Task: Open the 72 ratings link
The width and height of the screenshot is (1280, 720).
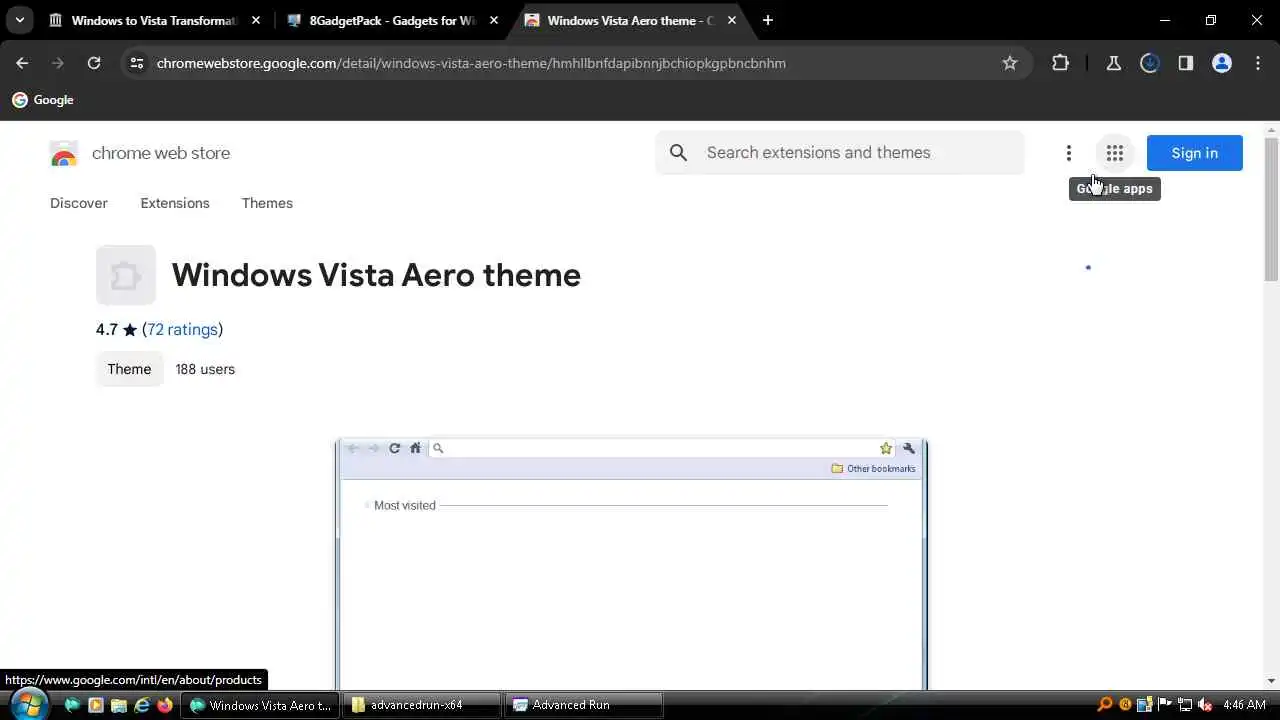Action: coord(182,329)
